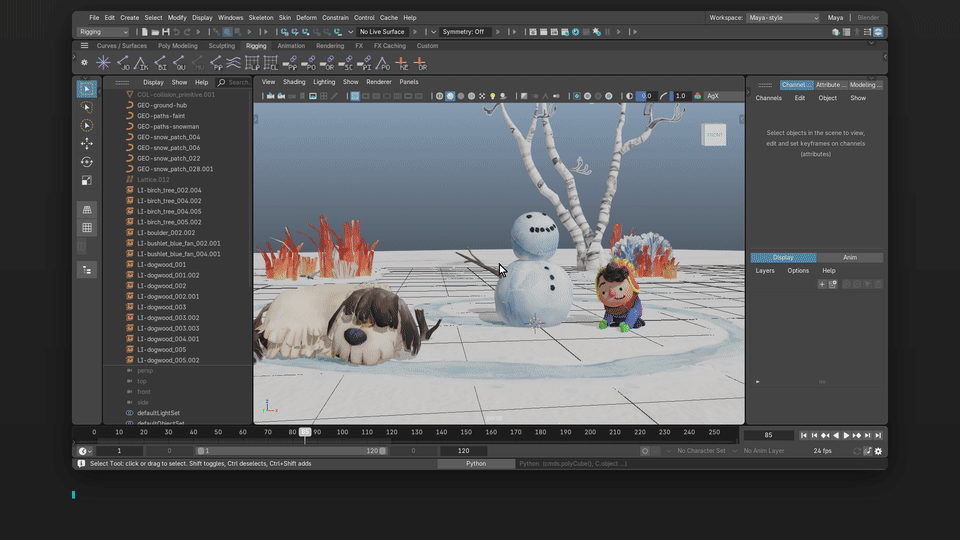Click the Python script language button
The width and height of the screenshot is (960, 540).
(x=476, y=464)
